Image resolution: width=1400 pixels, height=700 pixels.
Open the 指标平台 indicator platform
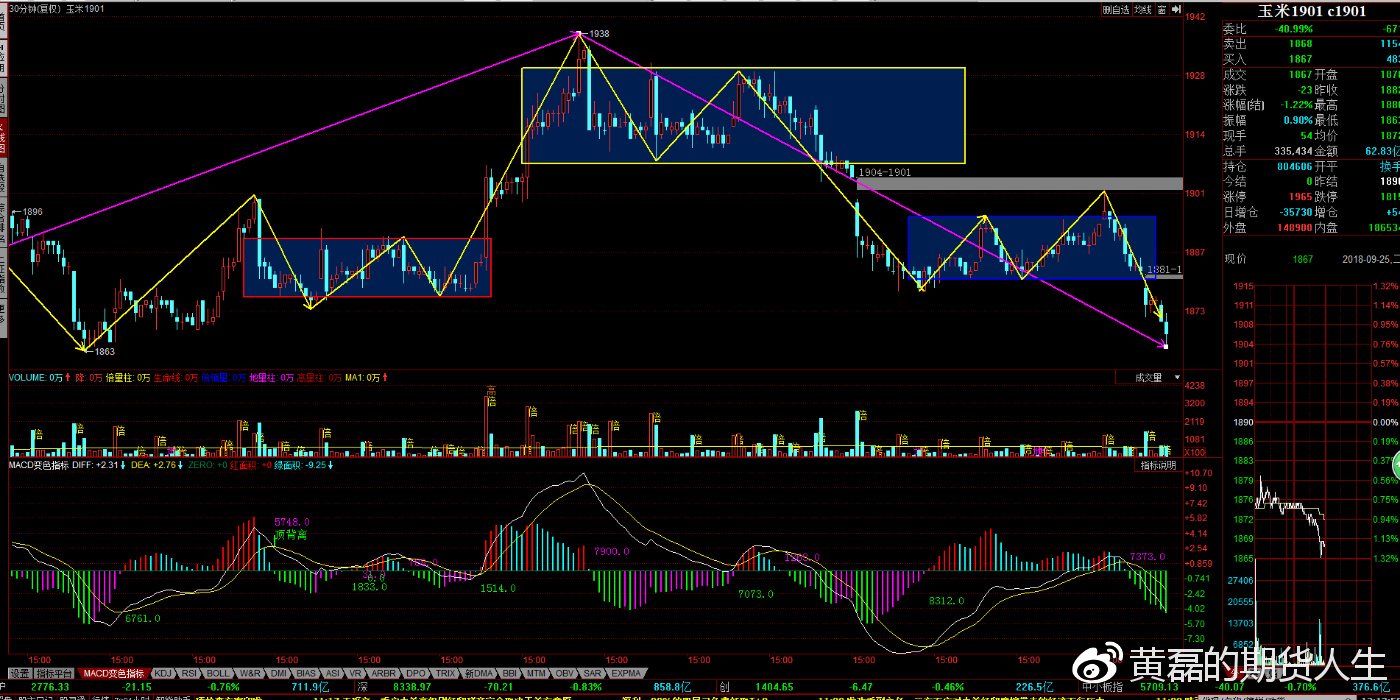[x=55, y=674]
